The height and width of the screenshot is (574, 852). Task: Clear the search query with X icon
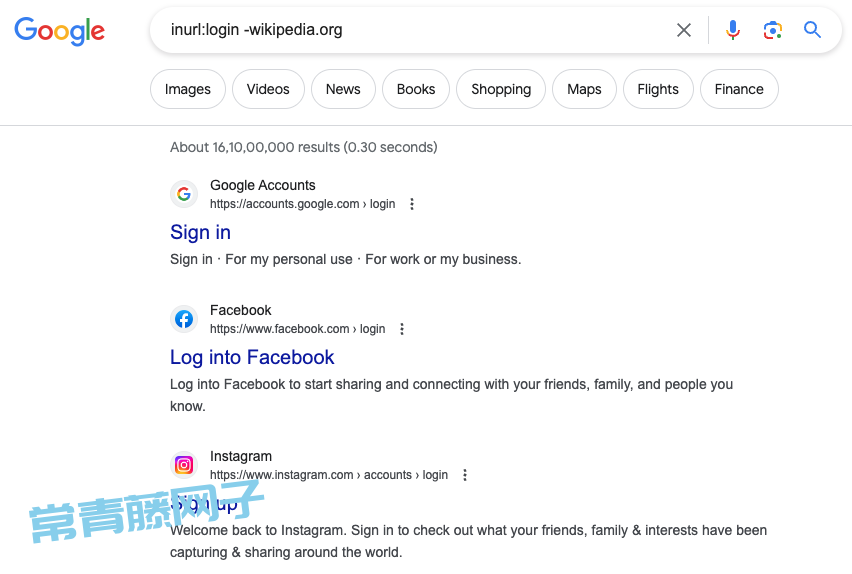point(684,30)
